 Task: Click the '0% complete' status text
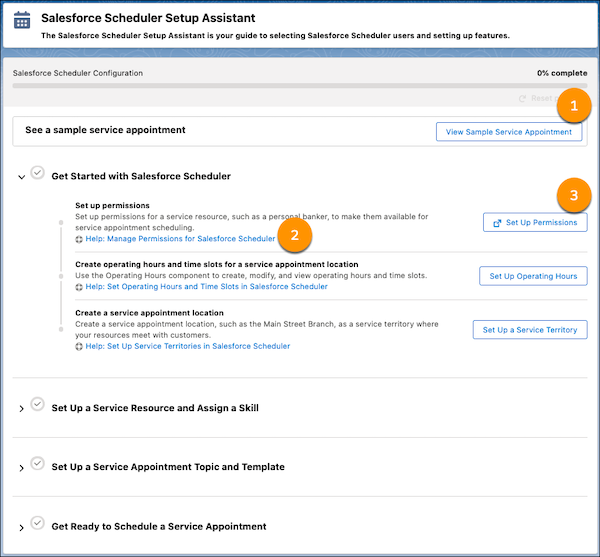click(x=562, y=73)
